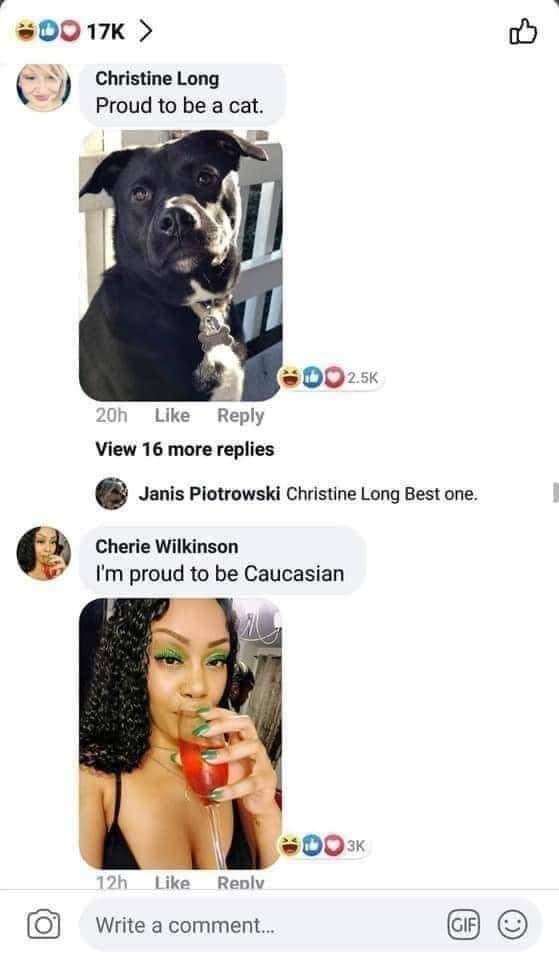Open the black dog photo
The width and height of the screenshot is (559, 960).
(x=181, y=265)
